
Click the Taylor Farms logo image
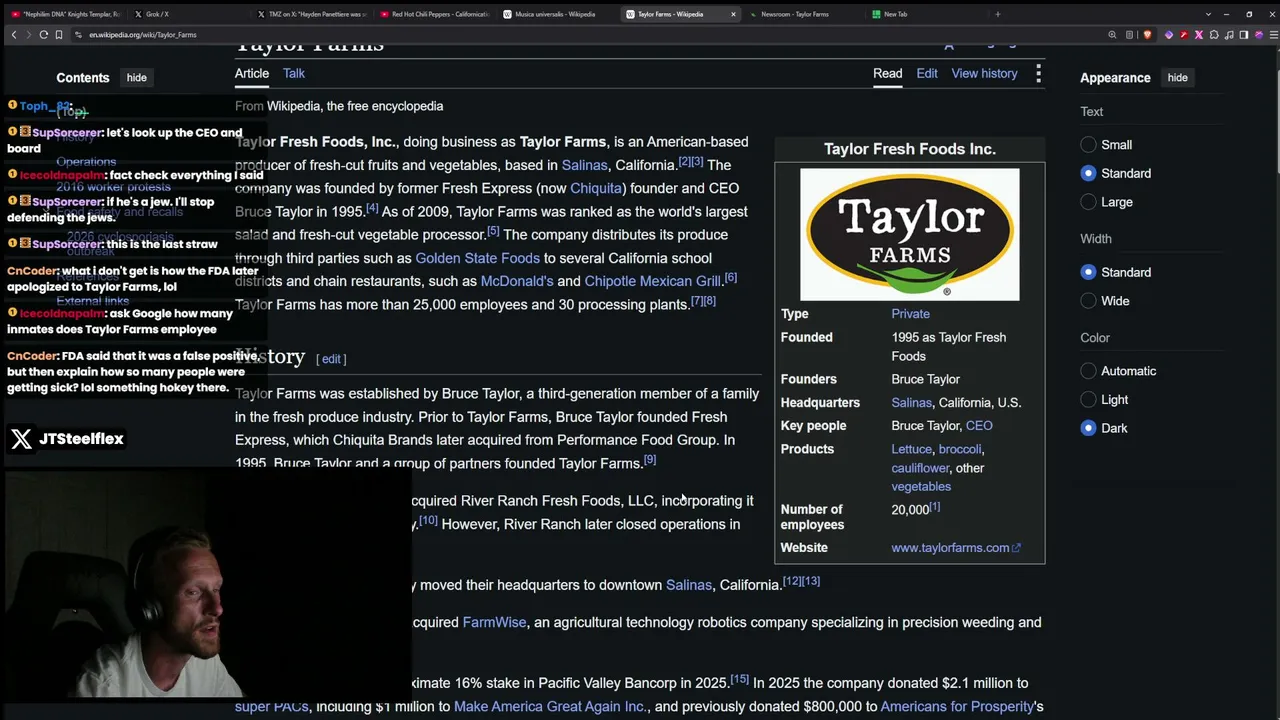pyautogui.click(x=910, y=234)
